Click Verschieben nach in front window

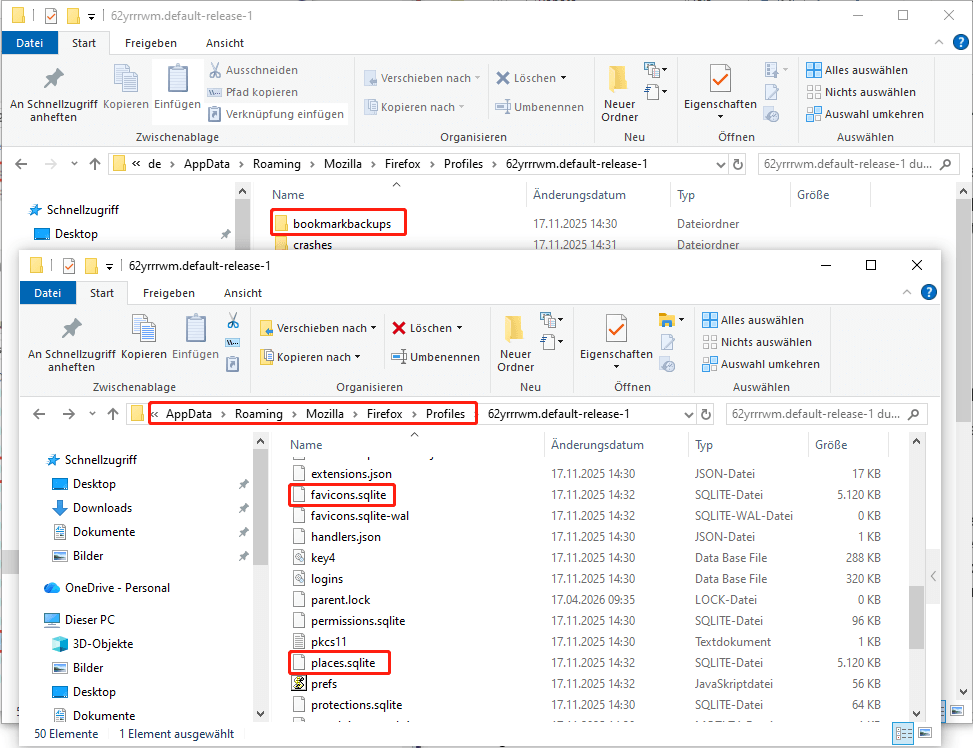[x=318, y=328]
